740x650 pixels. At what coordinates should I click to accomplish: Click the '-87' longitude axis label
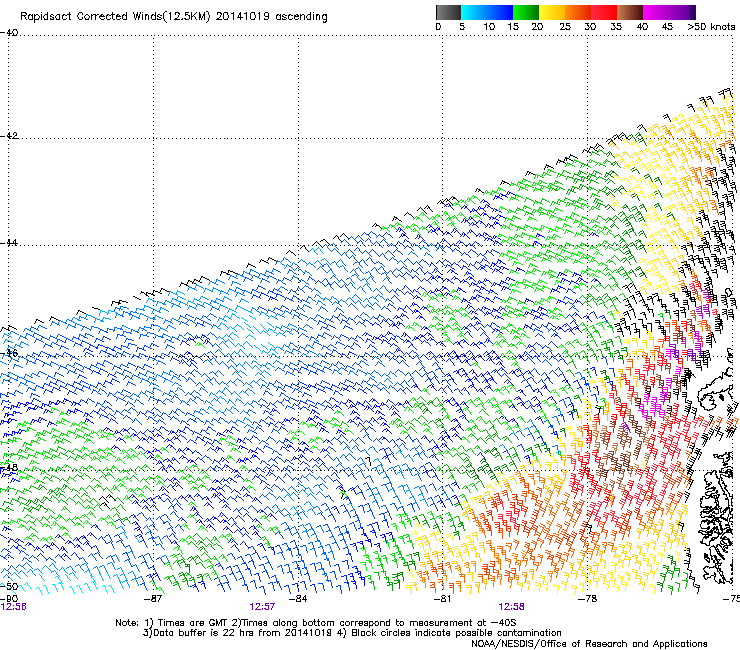[x=153, y=599]
